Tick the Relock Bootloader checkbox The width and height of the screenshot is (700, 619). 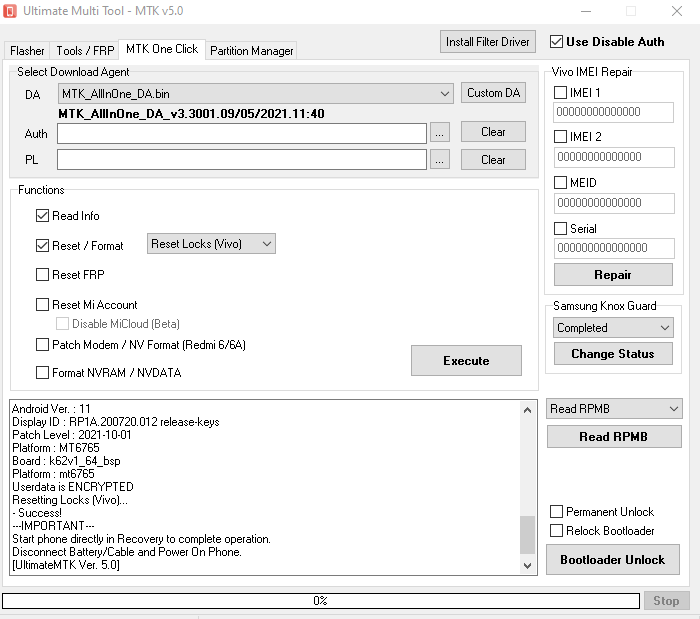(556, 531)
